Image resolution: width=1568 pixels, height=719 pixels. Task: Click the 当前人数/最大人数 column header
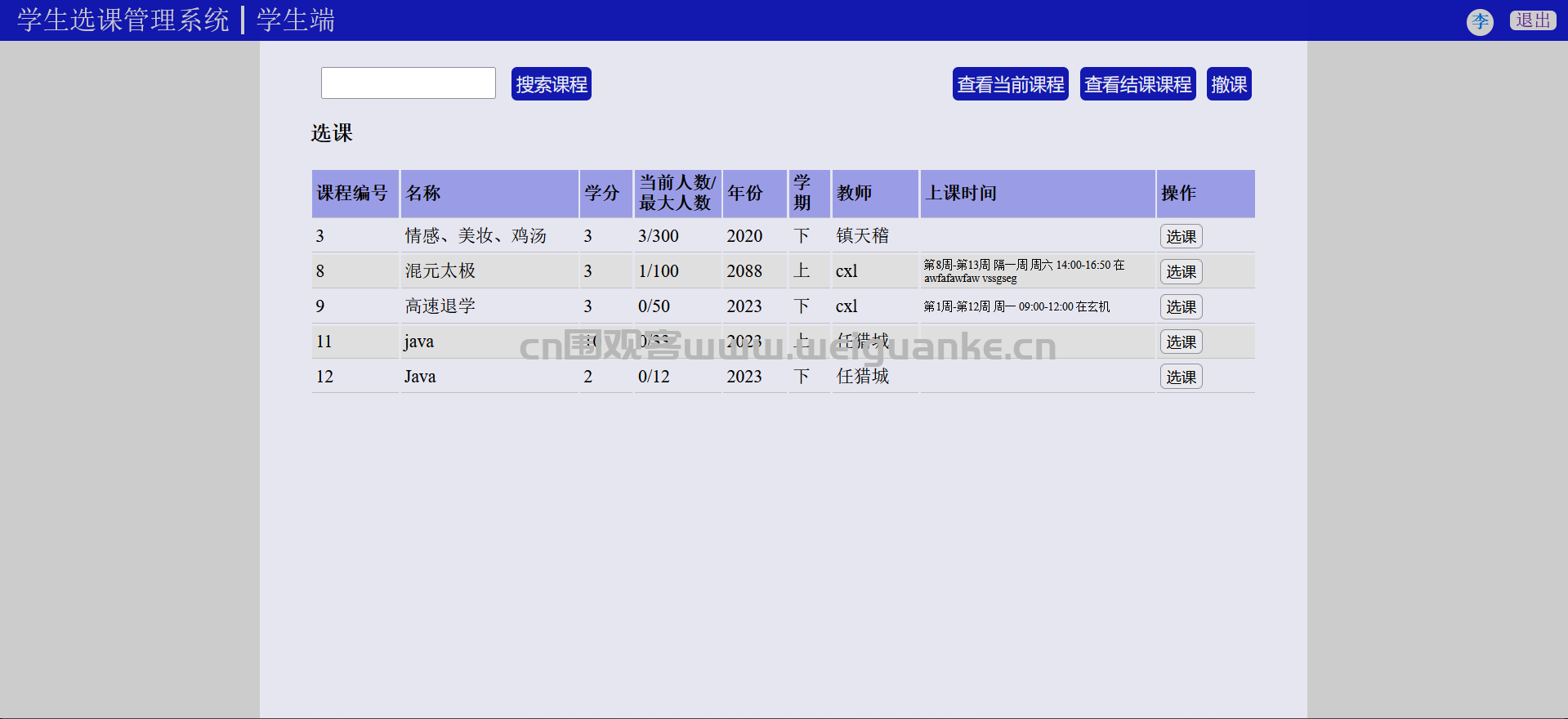click(x=677, y=193)
